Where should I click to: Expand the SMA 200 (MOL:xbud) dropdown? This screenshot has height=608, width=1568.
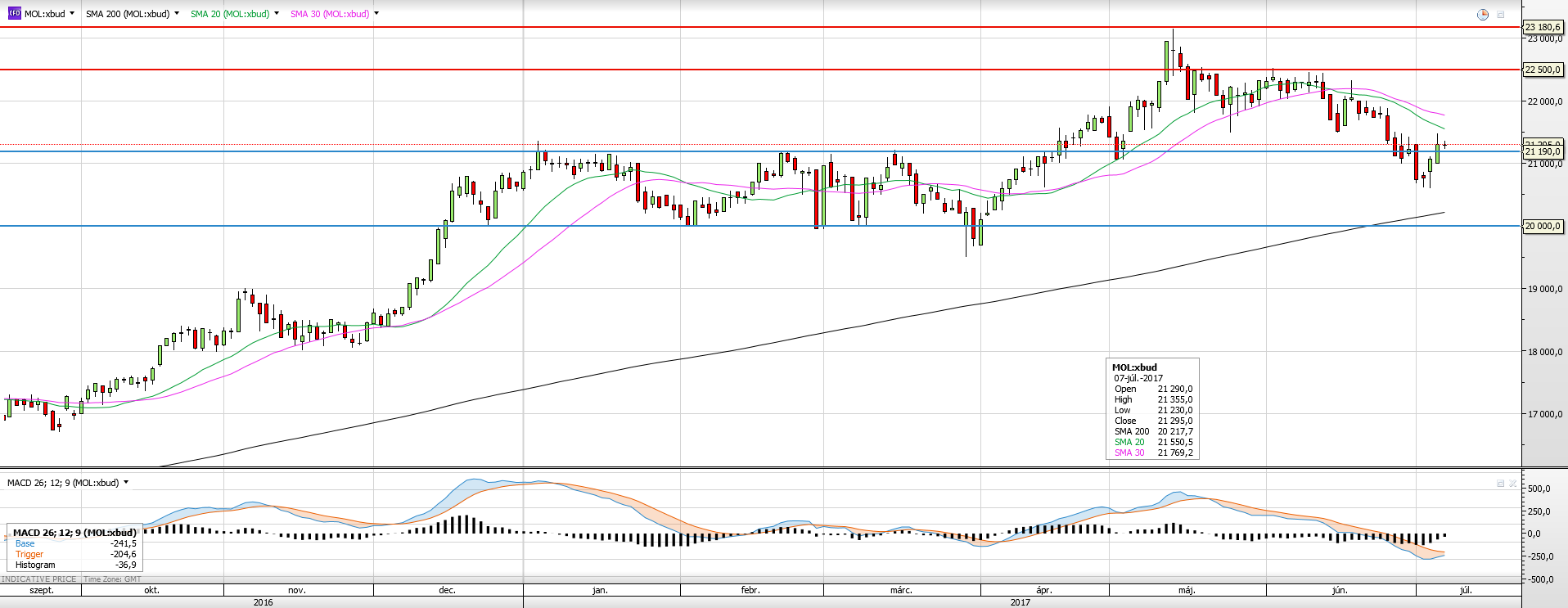pyautogui.click(x=177, y=14)
